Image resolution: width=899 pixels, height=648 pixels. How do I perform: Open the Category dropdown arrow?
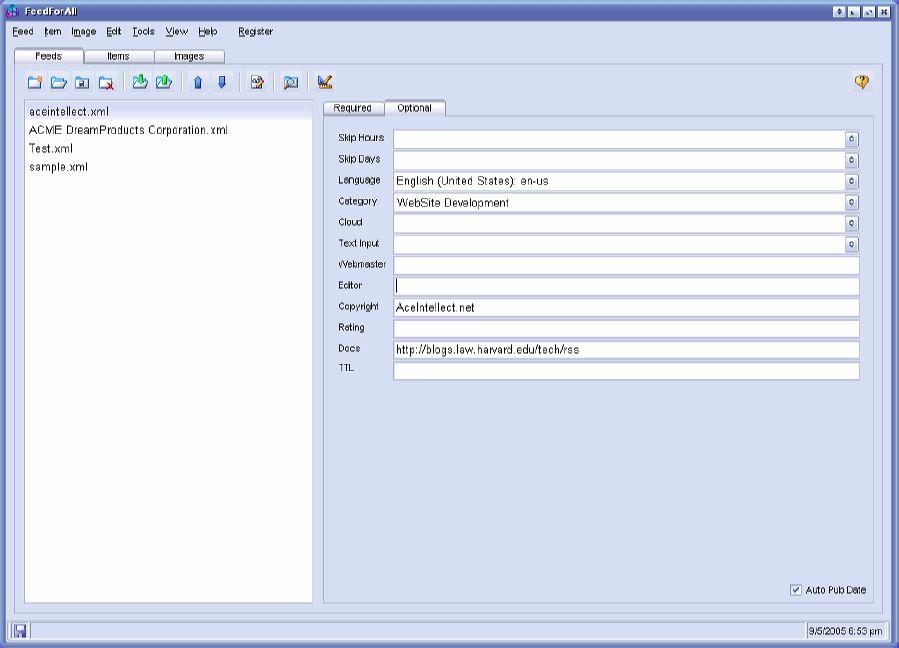coord(851,202)
